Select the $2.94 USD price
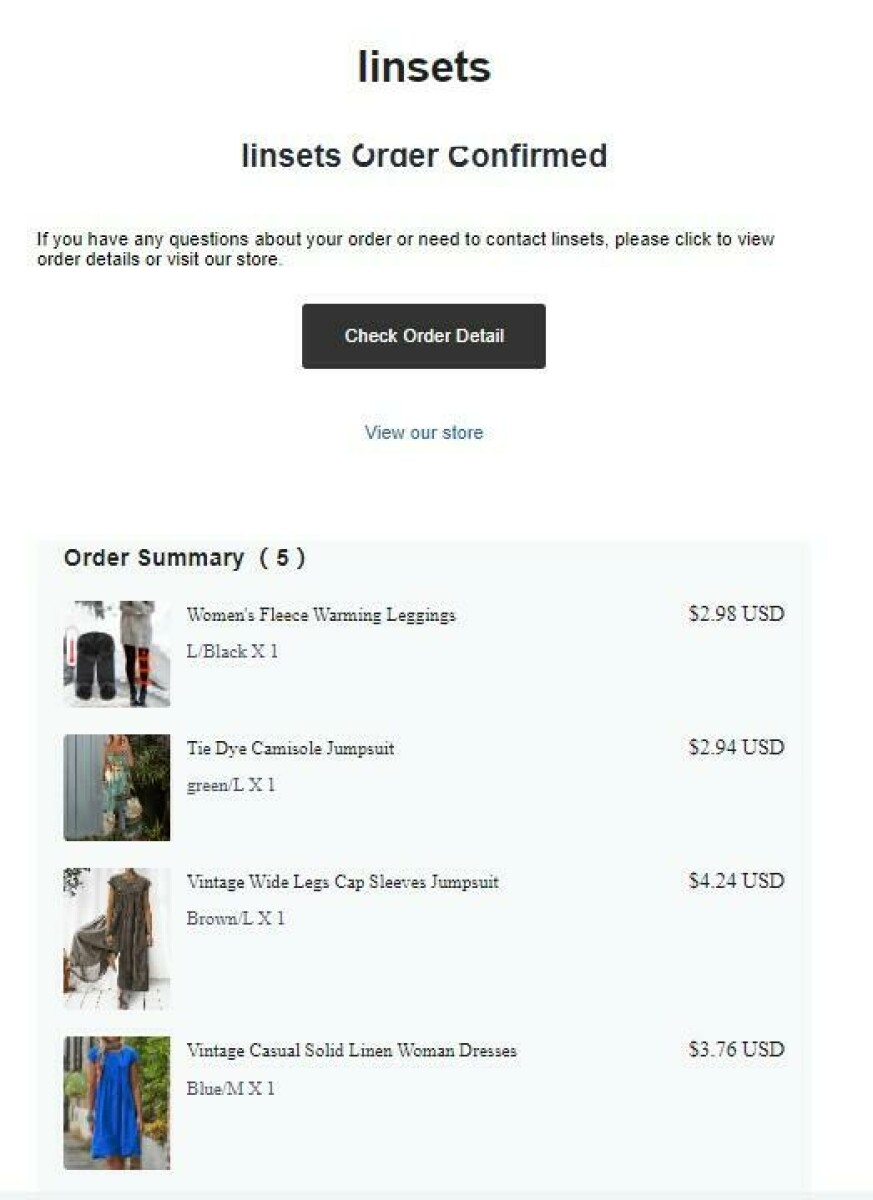 click(x=736, y=748)
